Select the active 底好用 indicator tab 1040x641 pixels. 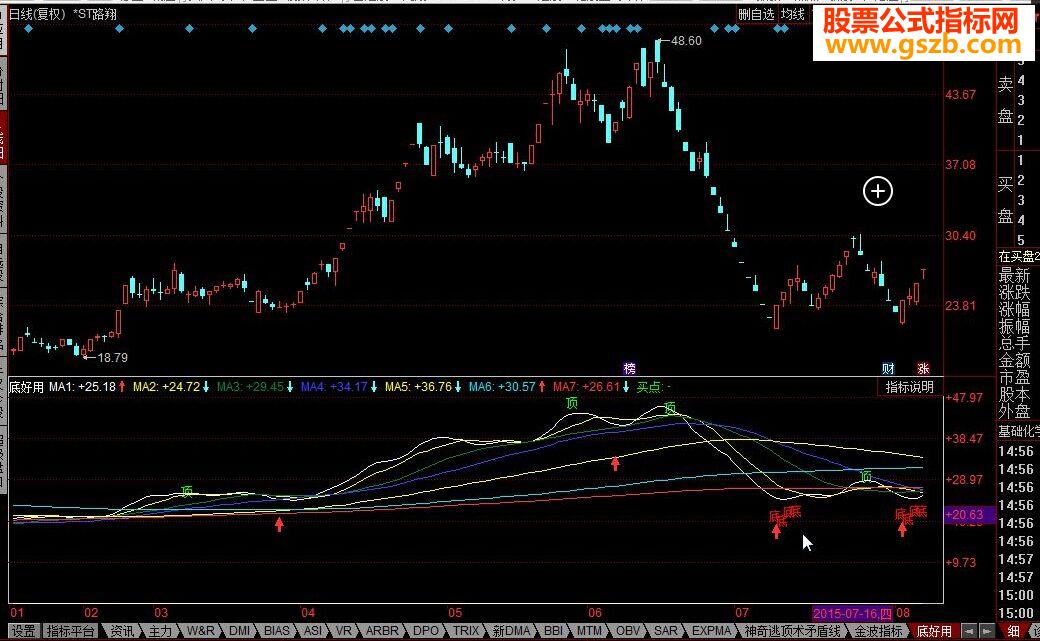[934, 630]
